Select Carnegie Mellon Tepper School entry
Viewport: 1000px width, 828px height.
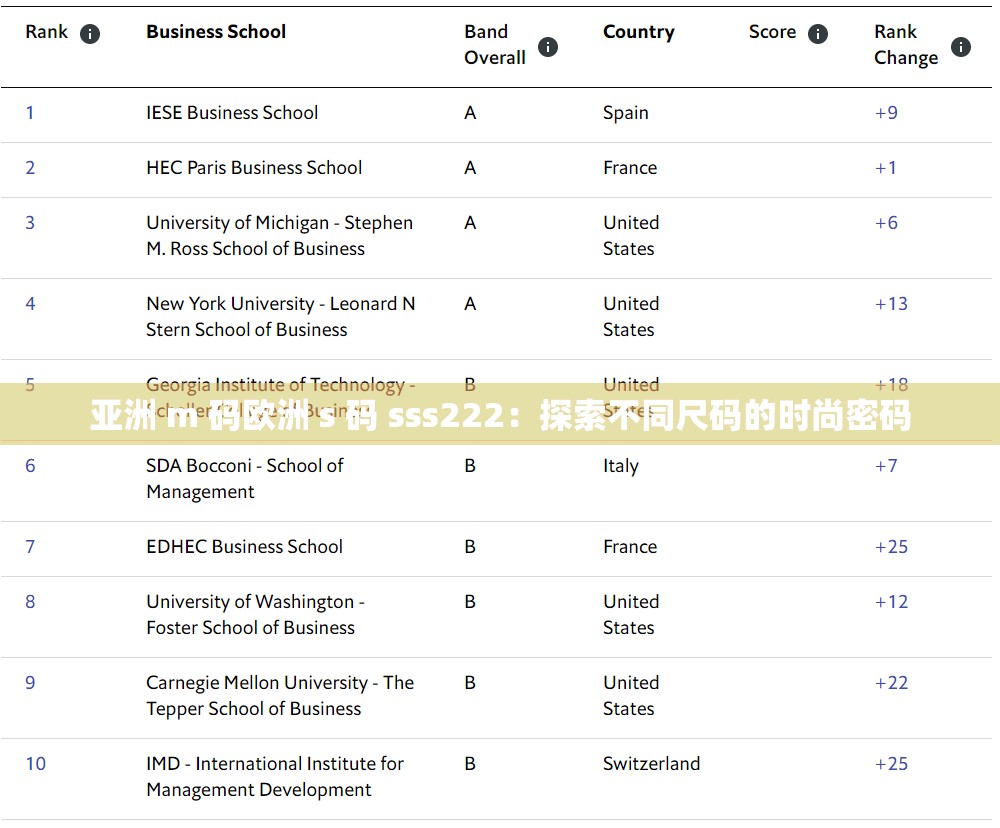pos(280,695)
